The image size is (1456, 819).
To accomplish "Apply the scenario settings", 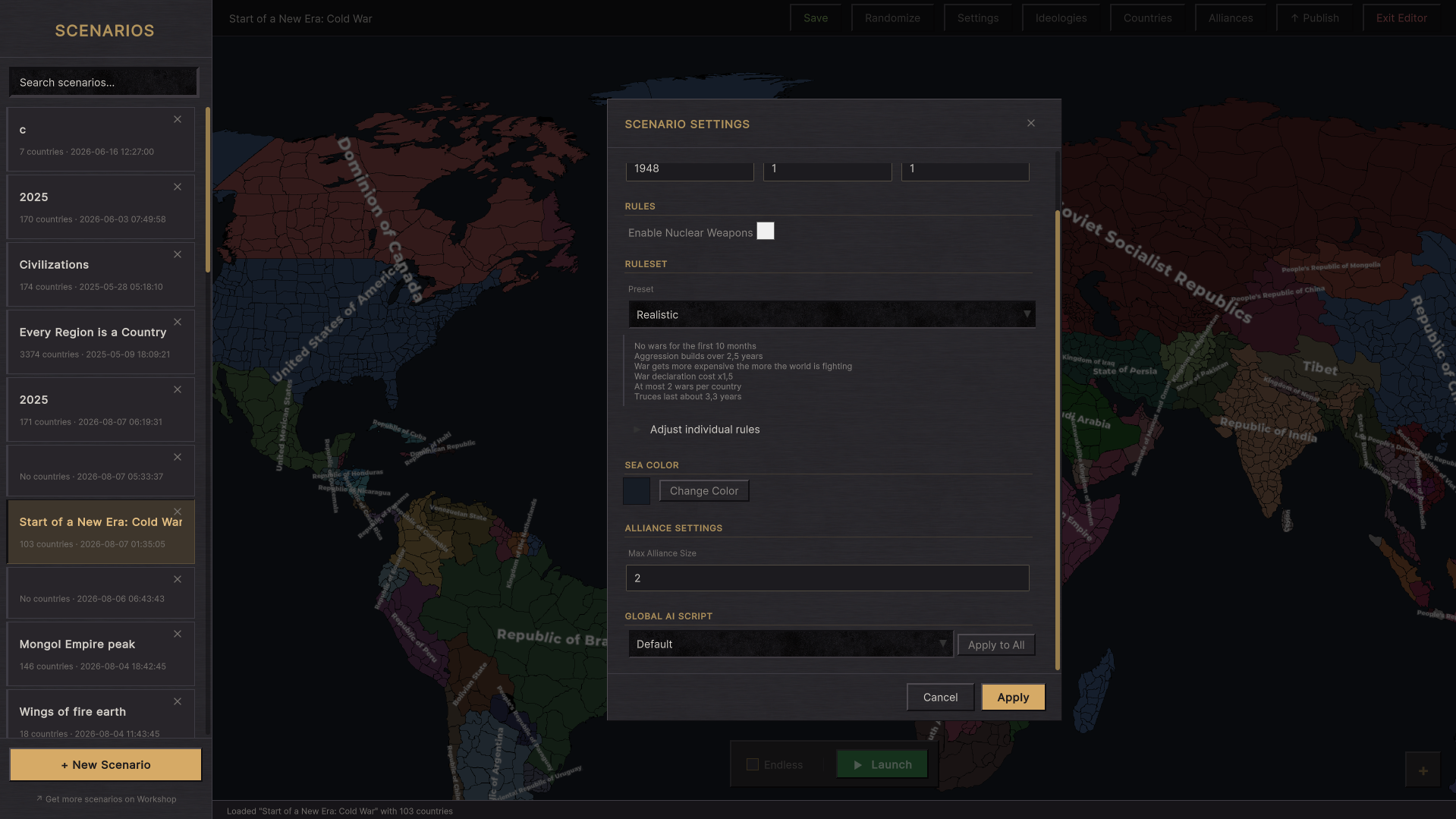I will click(x=1013, y=698).
